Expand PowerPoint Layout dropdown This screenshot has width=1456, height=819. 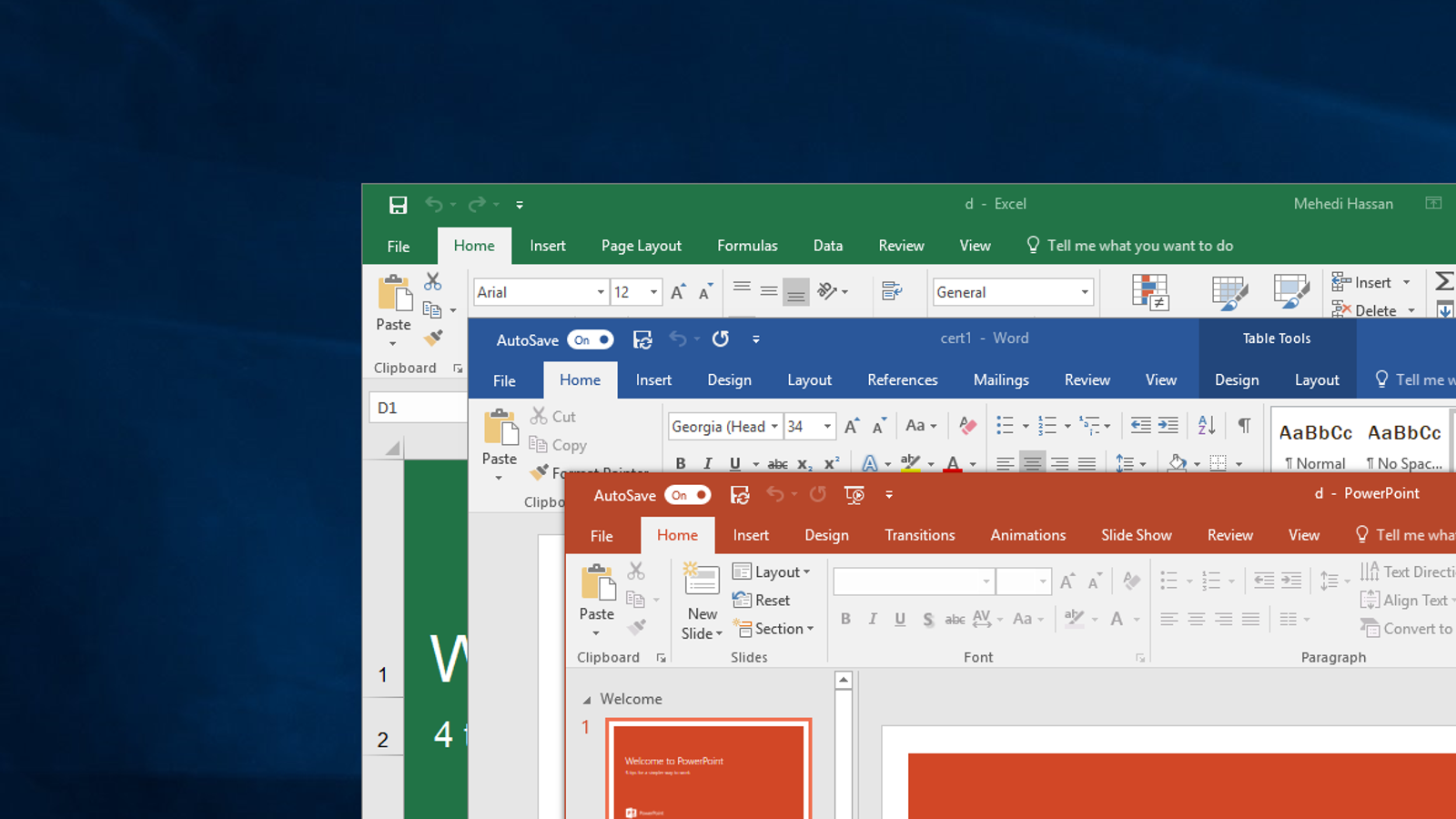[772, 572]
